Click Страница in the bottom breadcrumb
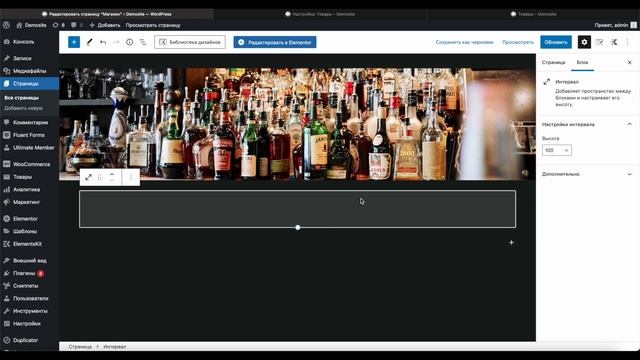 (x=80, y=347)
